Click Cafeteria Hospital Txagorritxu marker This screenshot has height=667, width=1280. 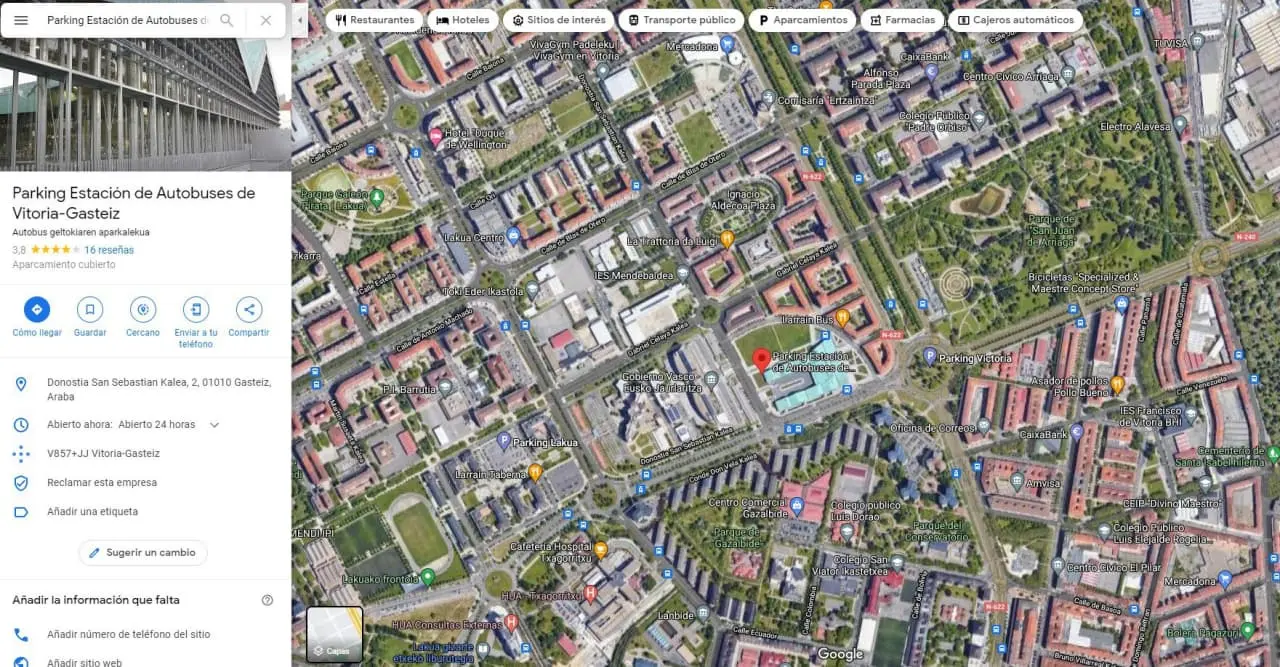(x=600, y=549)
